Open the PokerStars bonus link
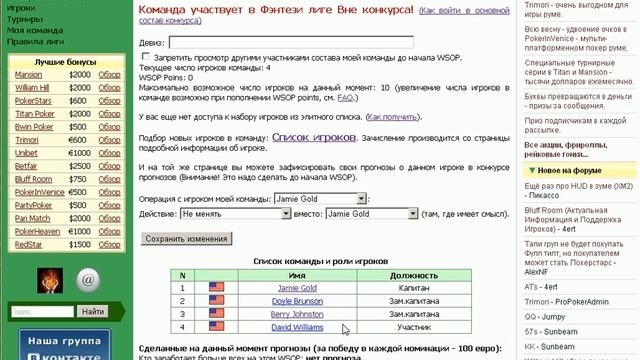 click(x=33, y=101)
